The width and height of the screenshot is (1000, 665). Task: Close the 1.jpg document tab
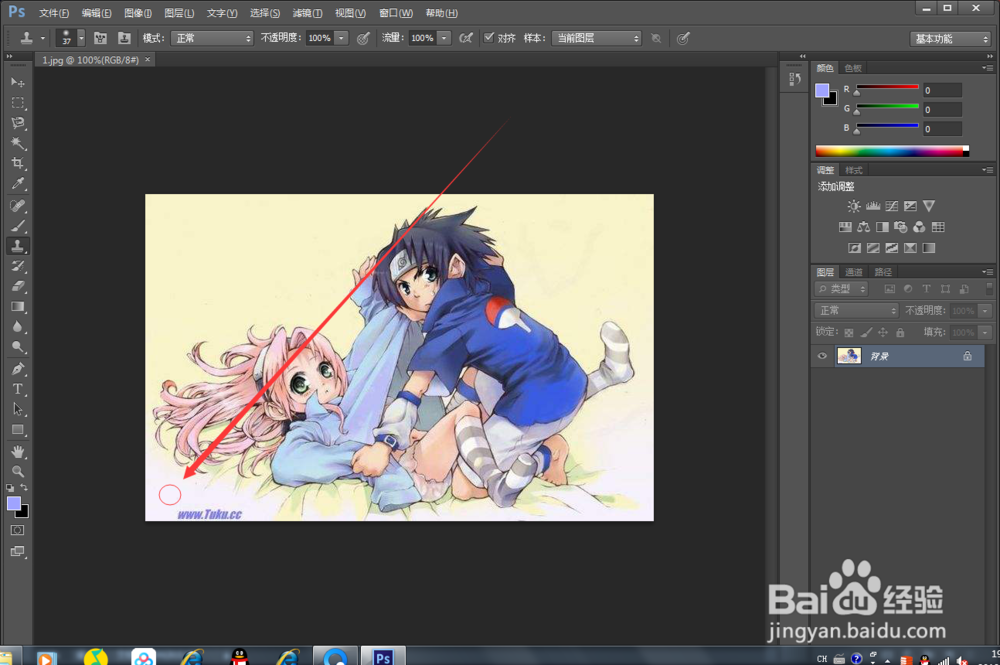click(147, 59)
